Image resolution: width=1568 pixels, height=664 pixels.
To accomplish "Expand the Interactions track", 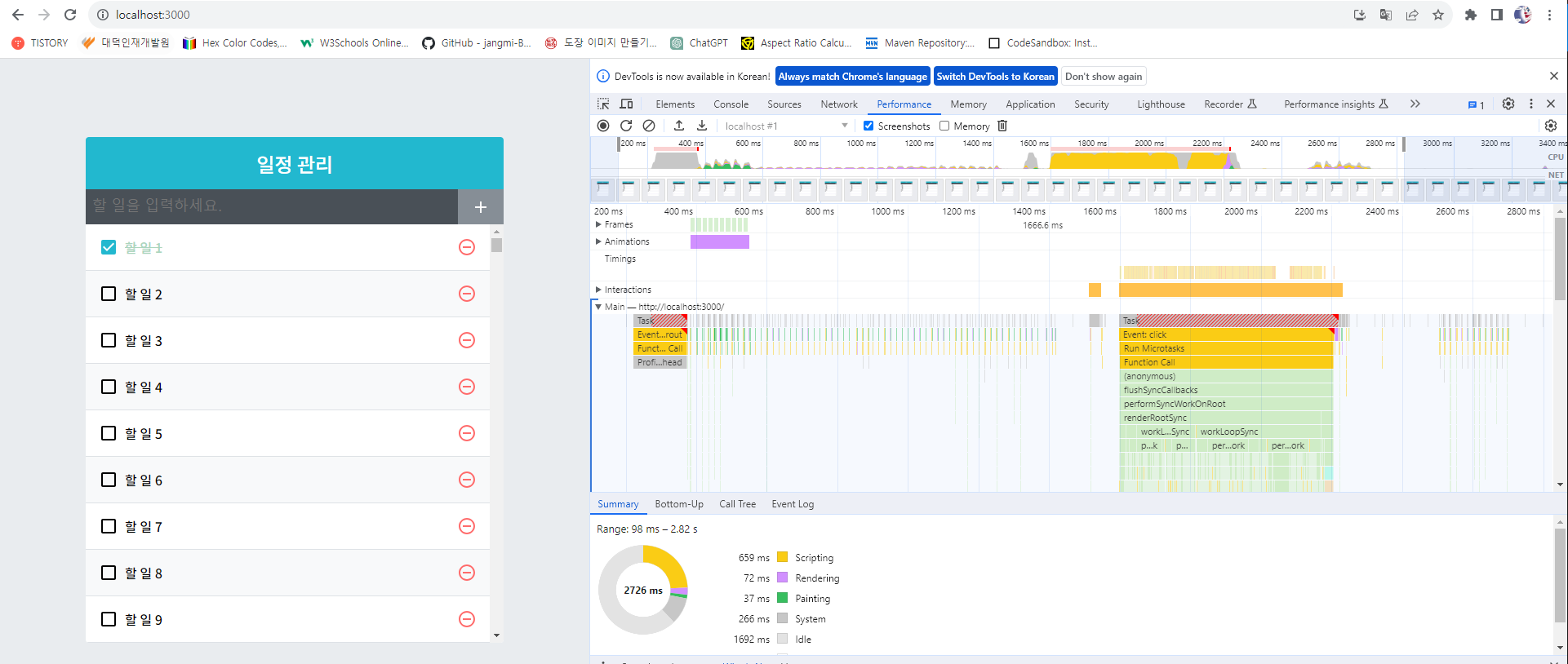I will pos(598,290).
